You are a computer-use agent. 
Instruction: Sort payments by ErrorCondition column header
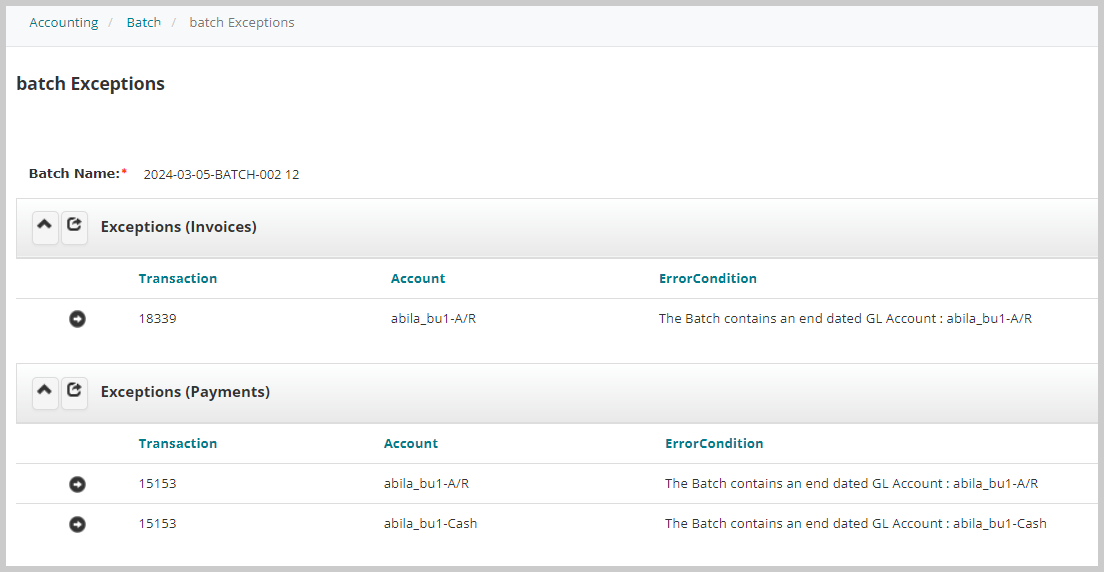pyautogui.click(x=714, y=443)
